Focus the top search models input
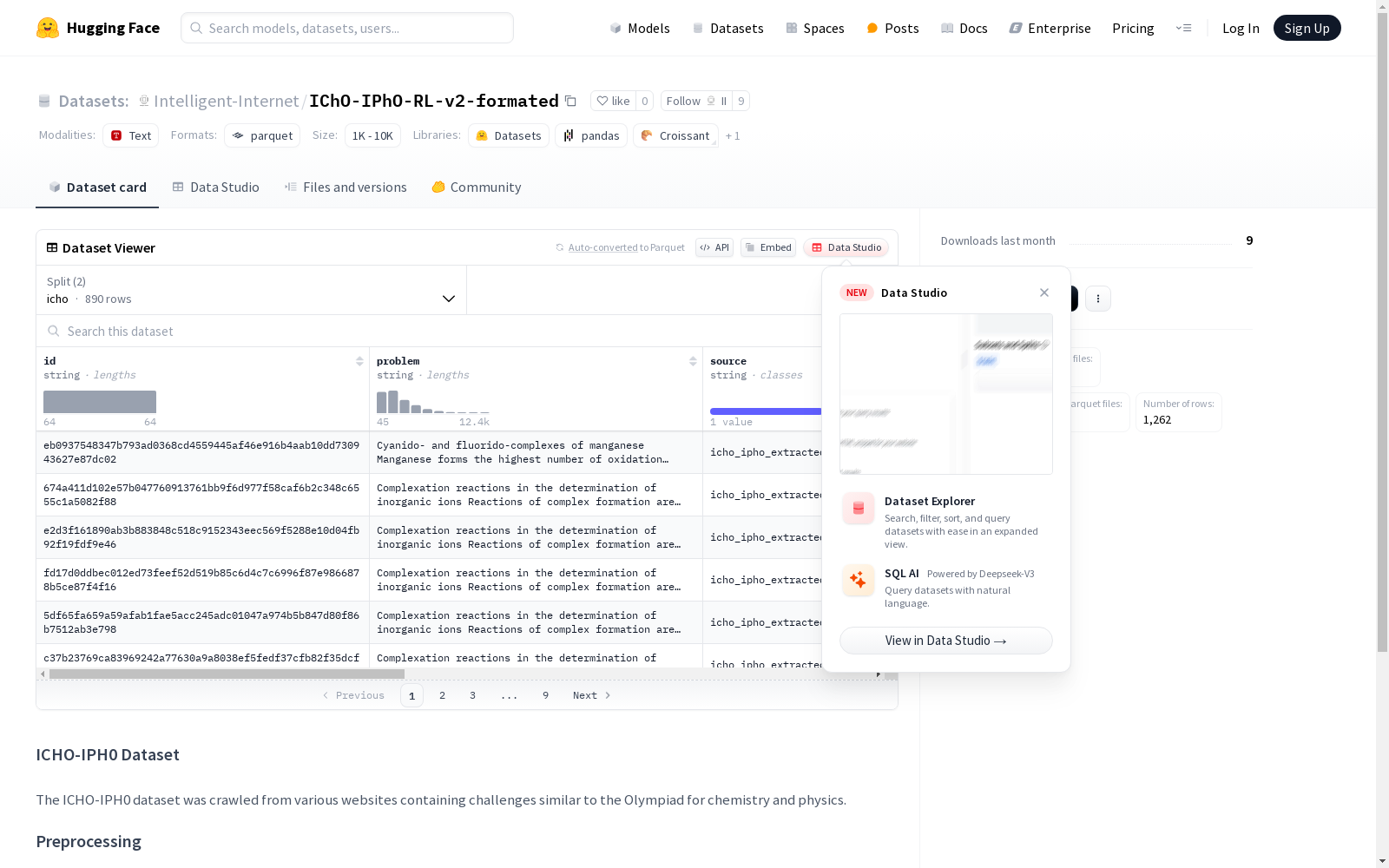The image size is (1389, 868). [347, 28]
